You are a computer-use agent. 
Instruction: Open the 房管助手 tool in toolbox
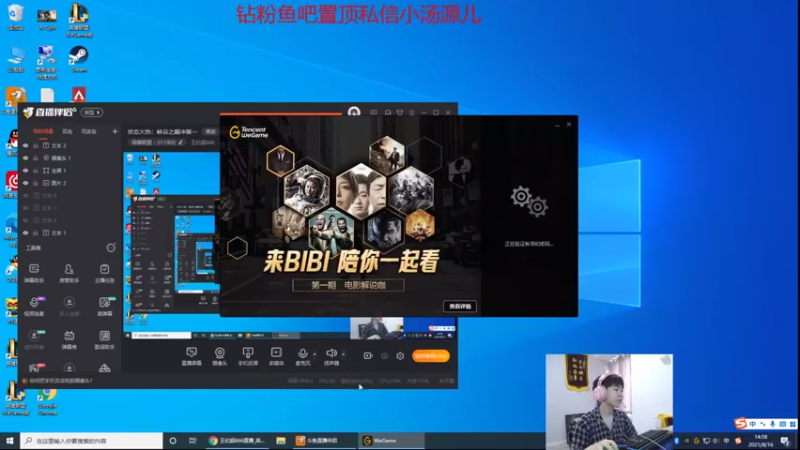tap(69, 273)
